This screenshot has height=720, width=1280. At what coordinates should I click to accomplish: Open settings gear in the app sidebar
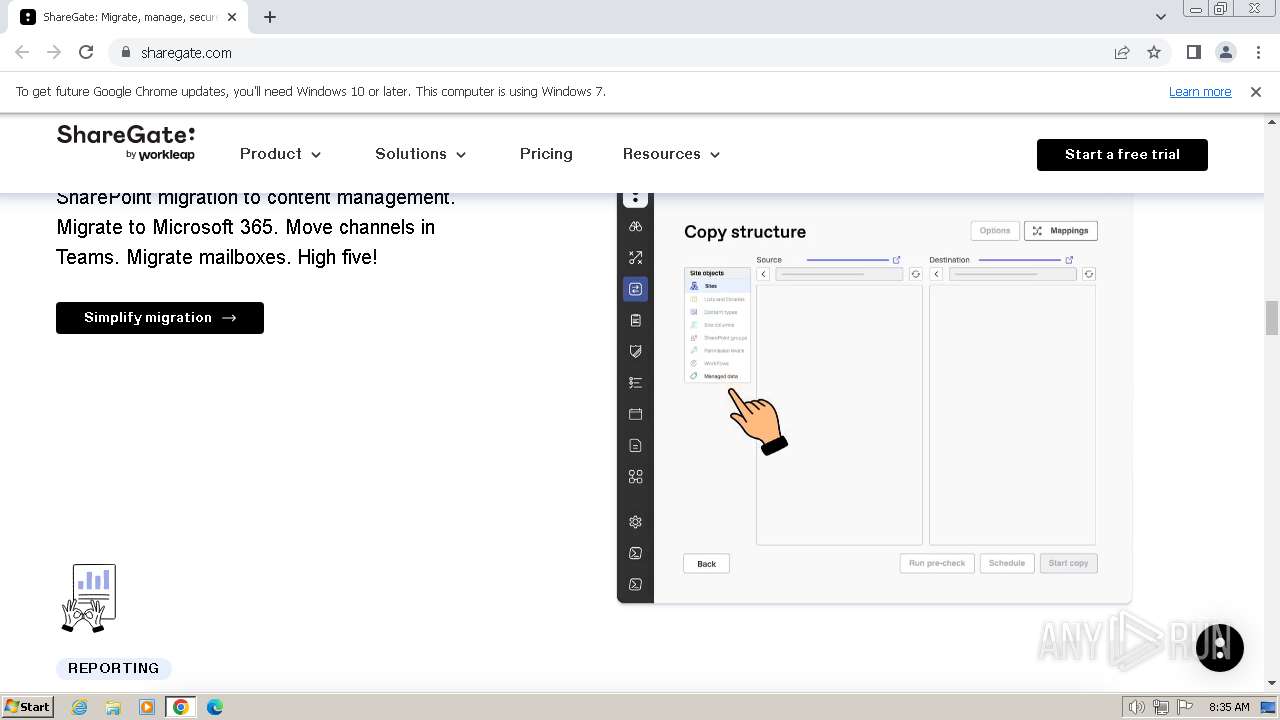(x=636, y=522)
